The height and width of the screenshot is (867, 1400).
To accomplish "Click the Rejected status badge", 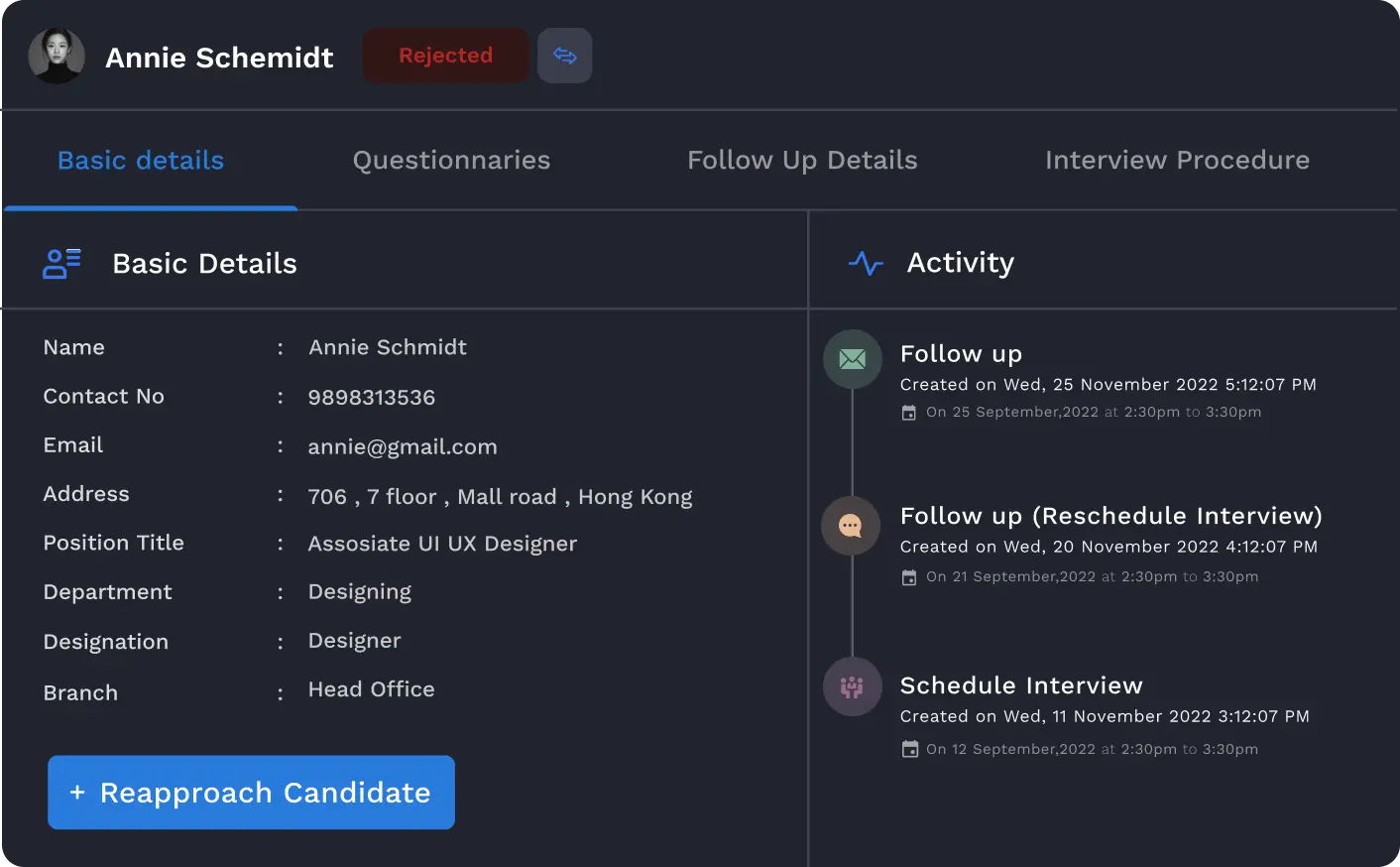I will [x=445, y=56].
